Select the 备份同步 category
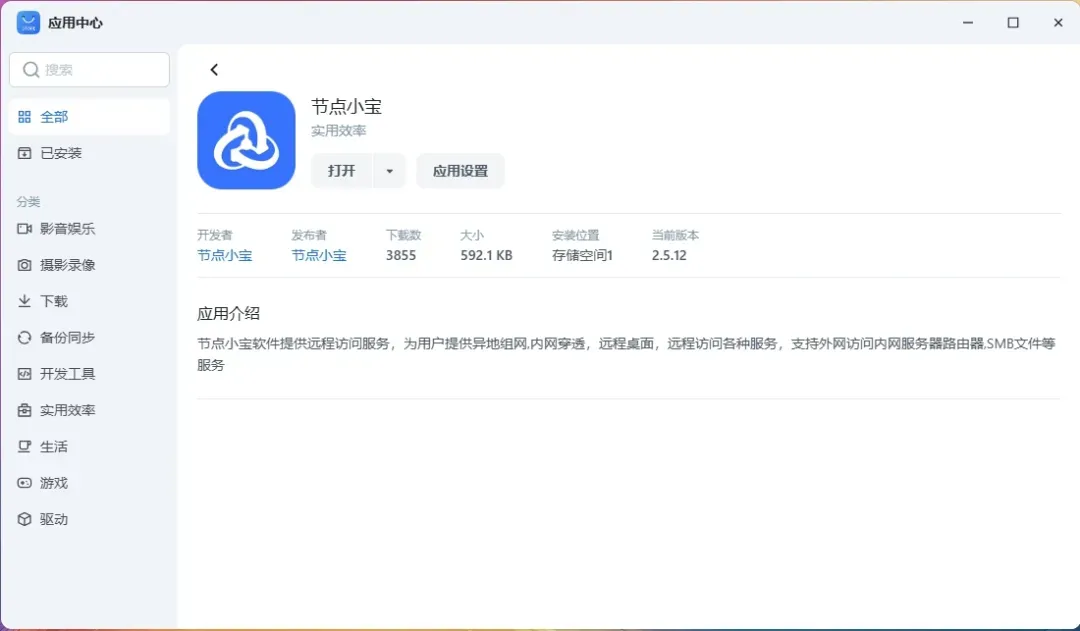This screenshot has height=631, width=1080. pyautogui.click(x=67, y=338)
